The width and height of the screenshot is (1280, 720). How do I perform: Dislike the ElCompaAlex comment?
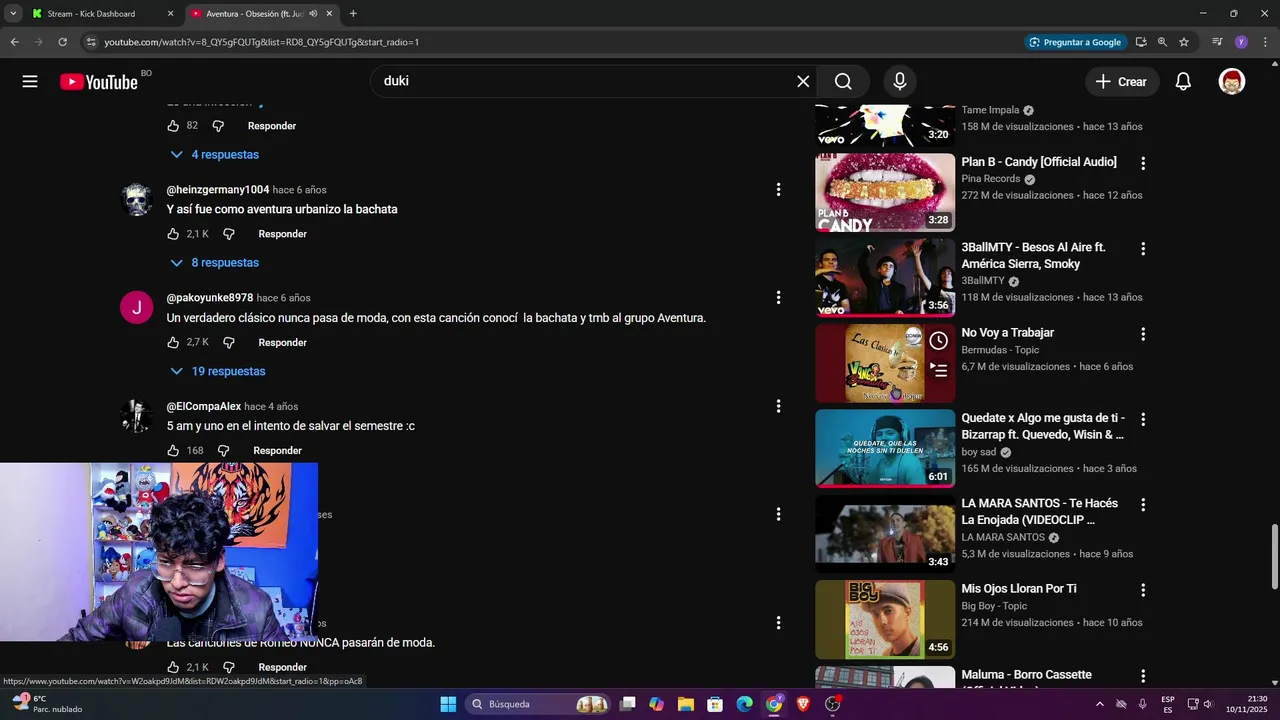[223, 451]
